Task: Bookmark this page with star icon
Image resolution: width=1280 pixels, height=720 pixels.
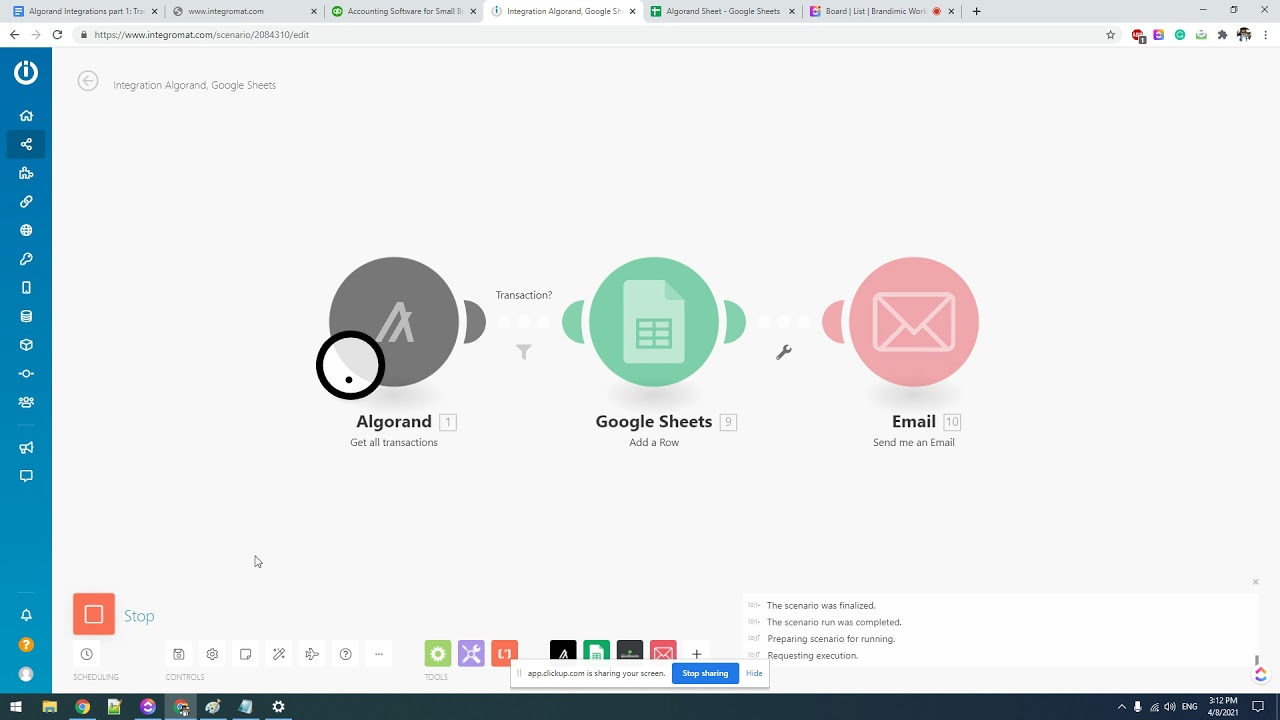Action: click(1110, 34)
